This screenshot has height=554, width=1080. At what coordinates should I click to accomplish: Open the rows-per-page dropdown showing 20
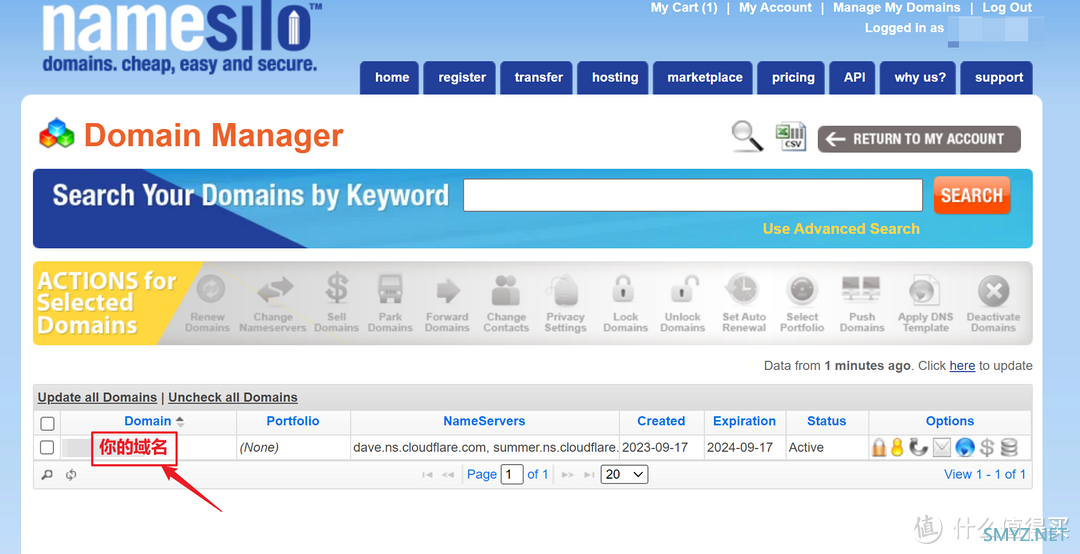pos(624,474)
